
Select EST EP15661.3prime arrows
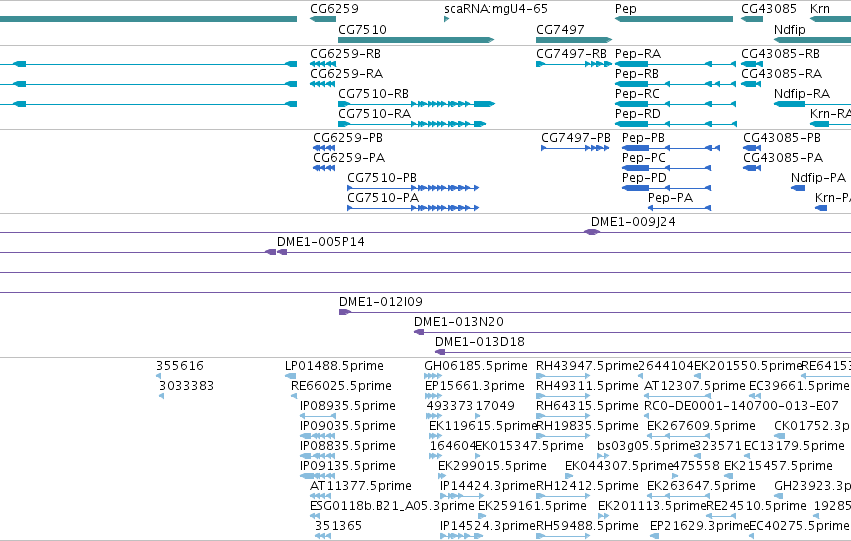433,396
